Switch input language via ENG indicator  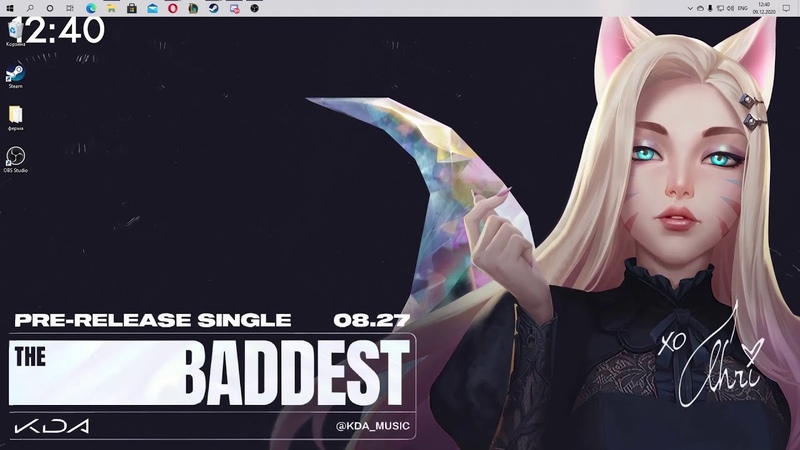point(743,8)
